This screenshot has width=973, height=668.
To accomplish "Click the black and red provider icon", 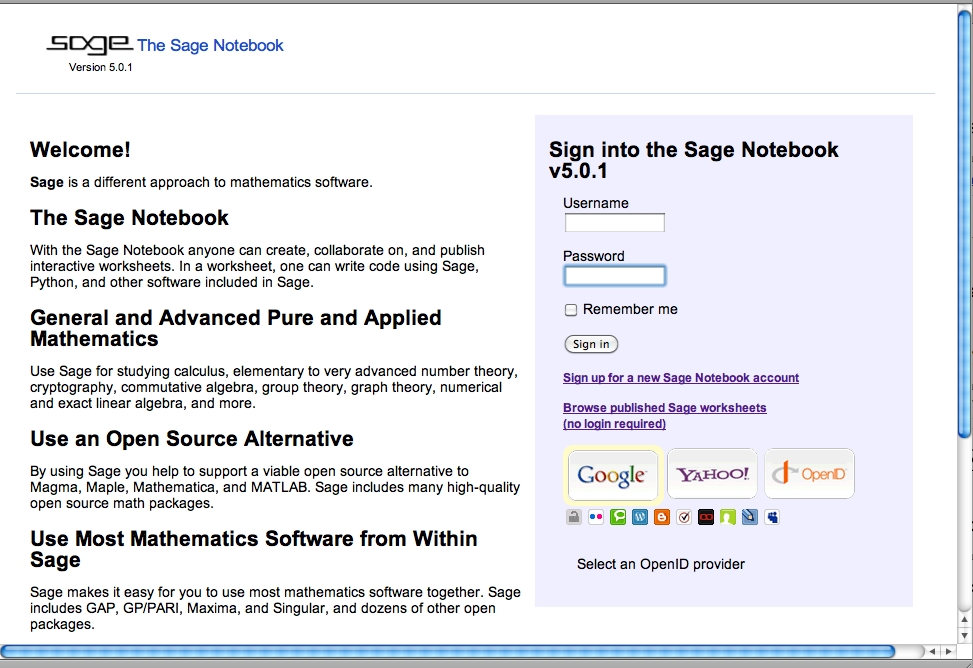I will point(706,517).
